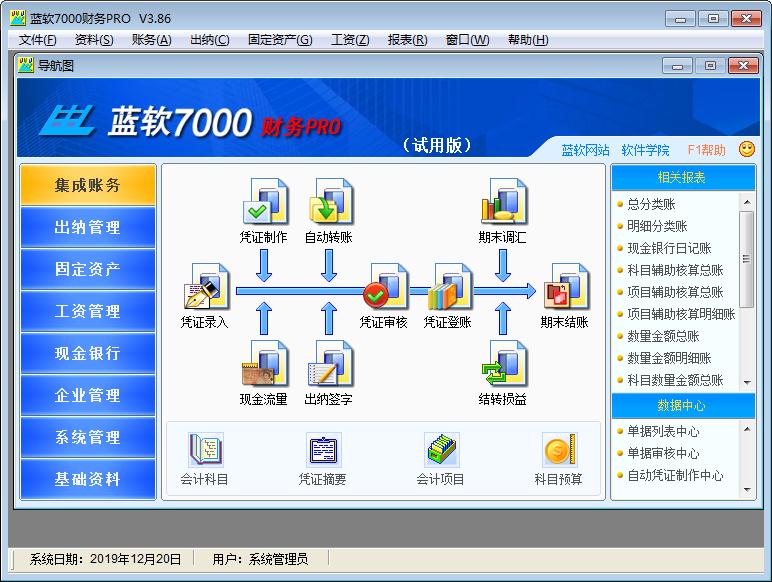Open the 科目辅助核算总账 report
The image size is (772, 582).
click(675, 270)
